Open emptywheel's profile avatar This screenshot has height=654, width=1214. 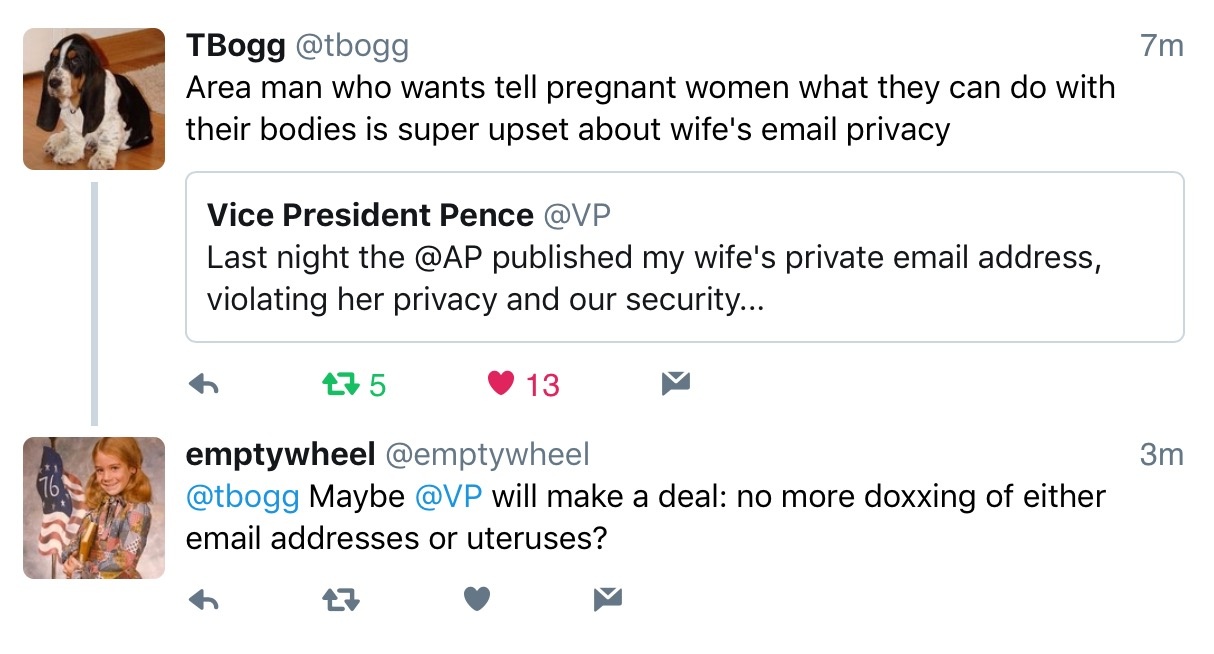tap(94, 508)
